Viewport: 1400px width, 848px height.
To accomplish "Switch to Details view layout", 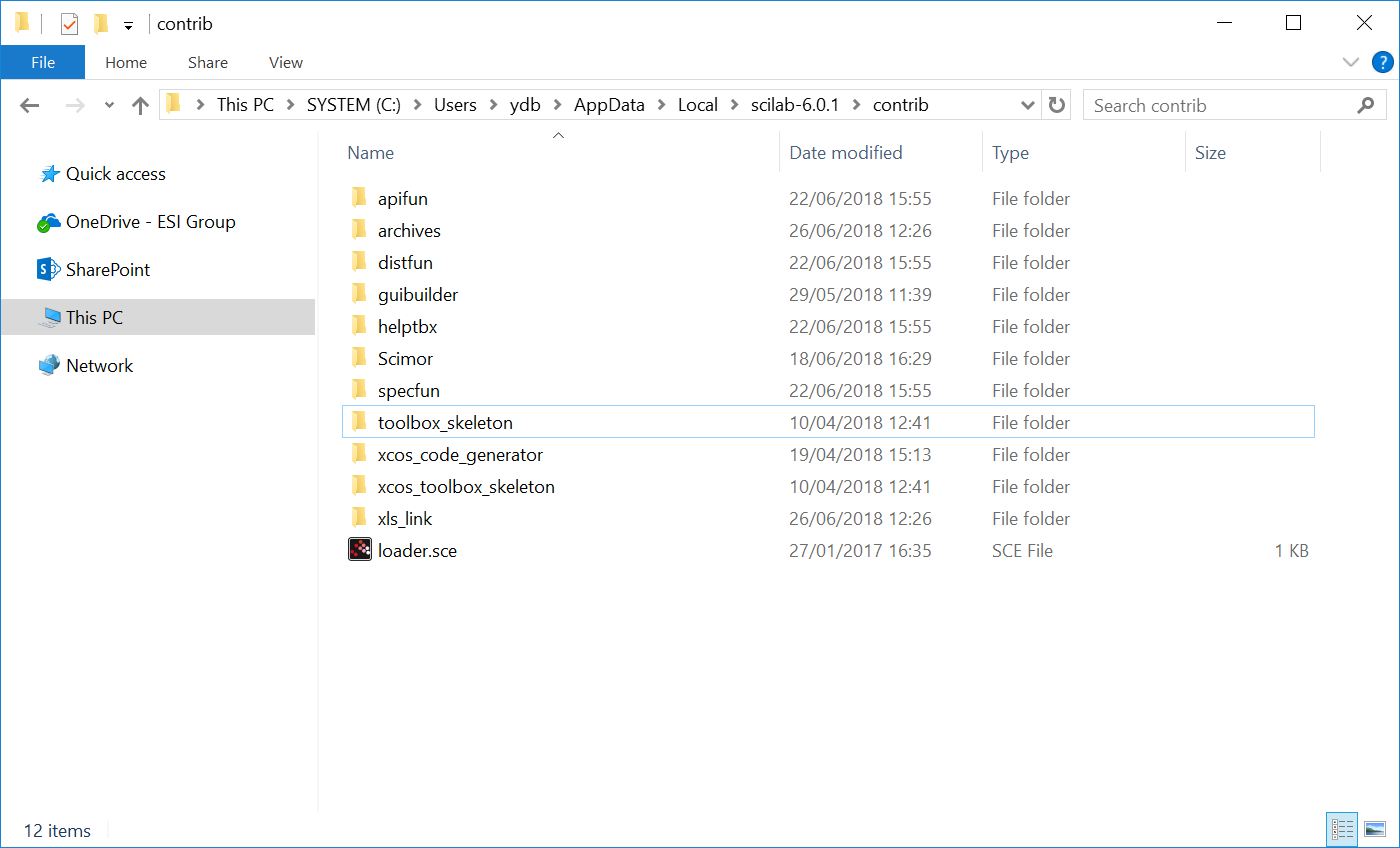I will pyautogui.click(x=1342, y=829).
